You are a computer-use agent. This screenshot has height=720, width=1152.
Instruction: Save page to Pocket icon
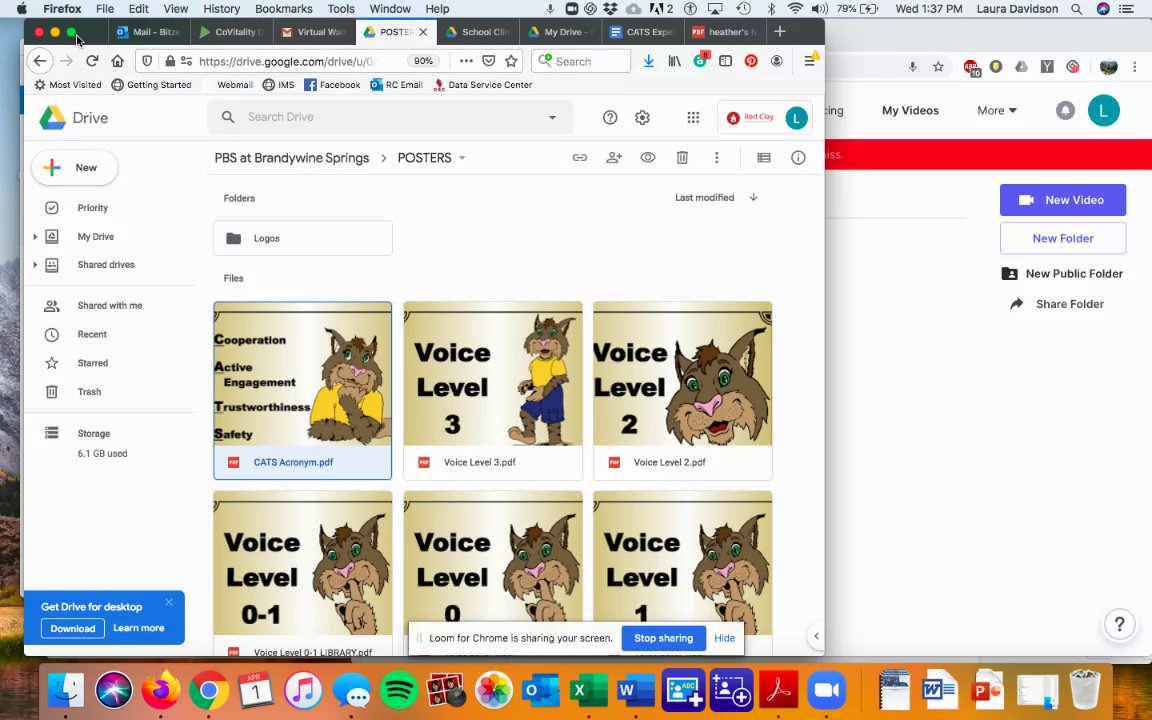click(x=489, y=61)
